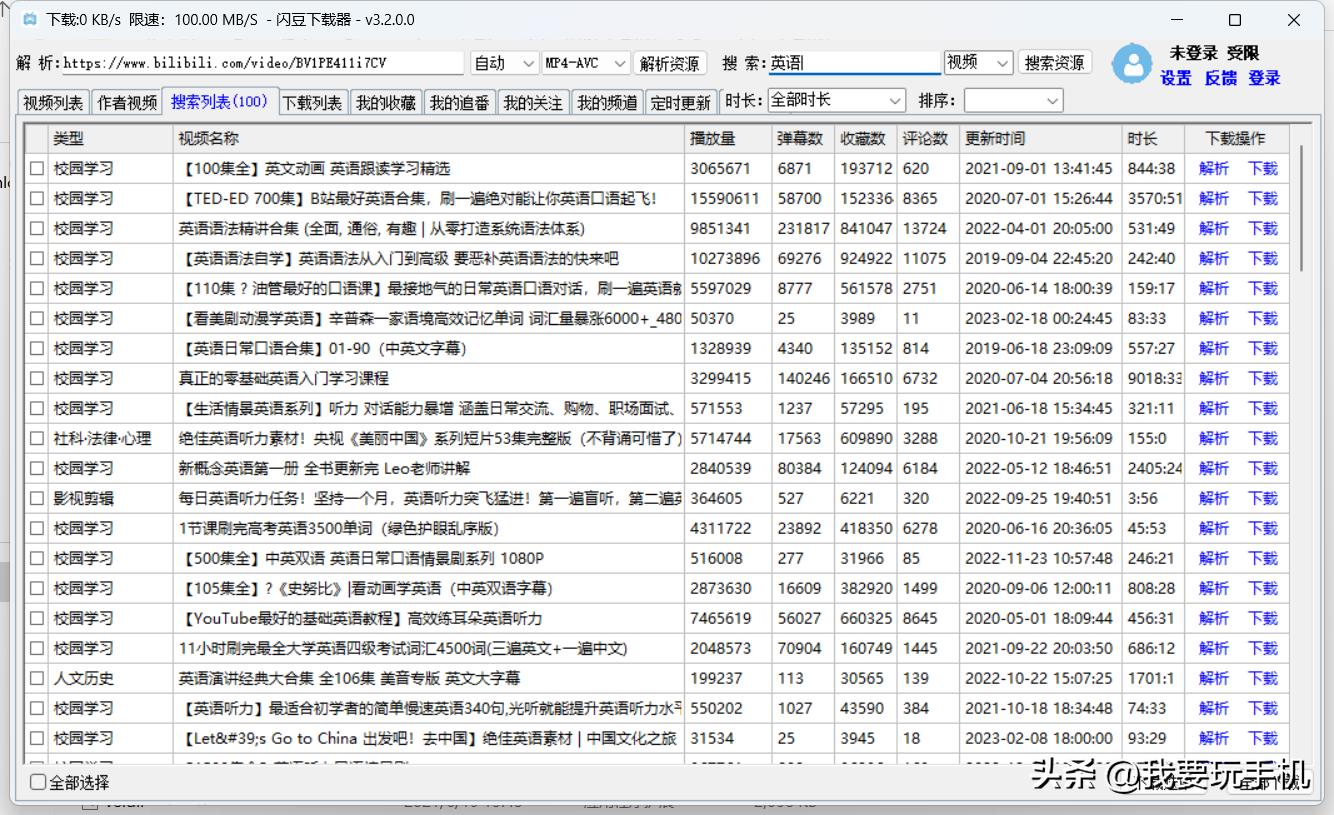This screenshot has height=815, width=1334.
Task: Check the checkbox for 【100集全】英文动画 row
Action: coord(36,168)
